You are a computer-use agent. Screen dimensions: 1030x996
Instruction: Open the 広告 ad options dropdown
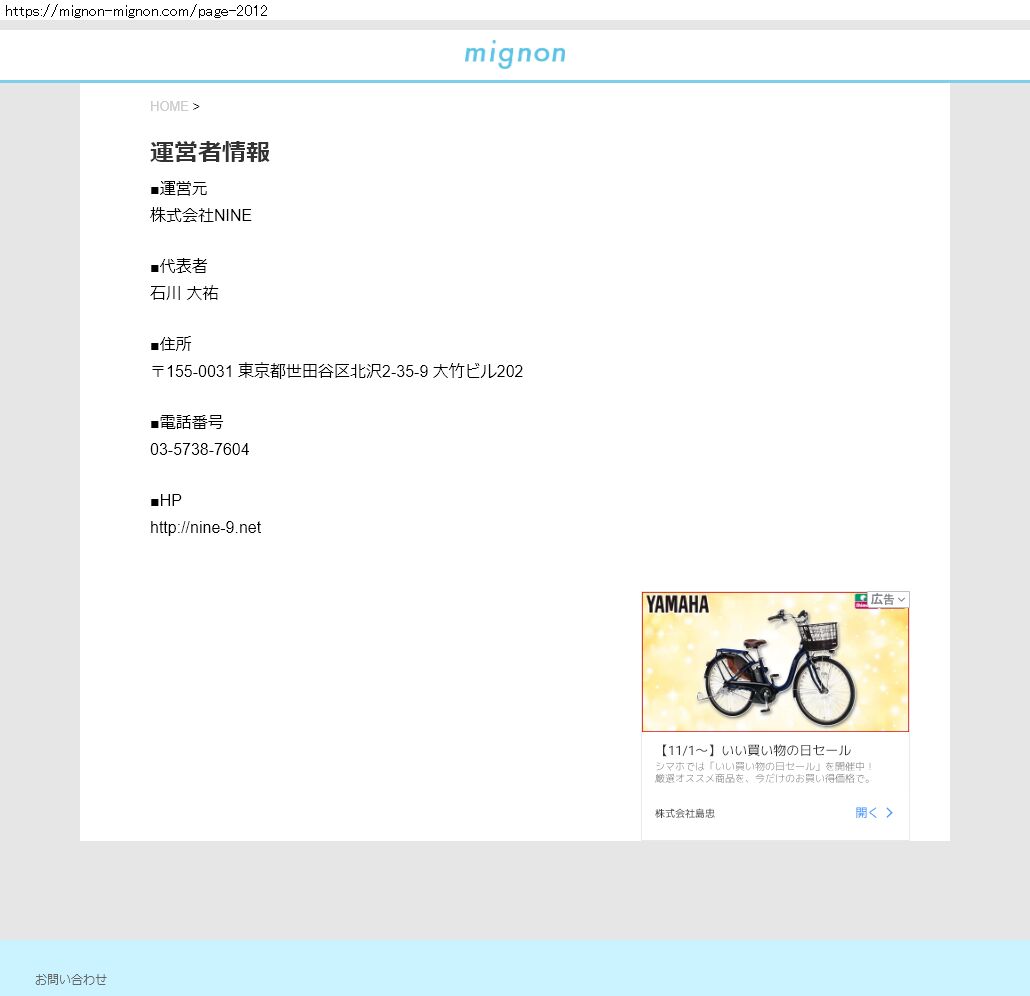coord(888,600)
